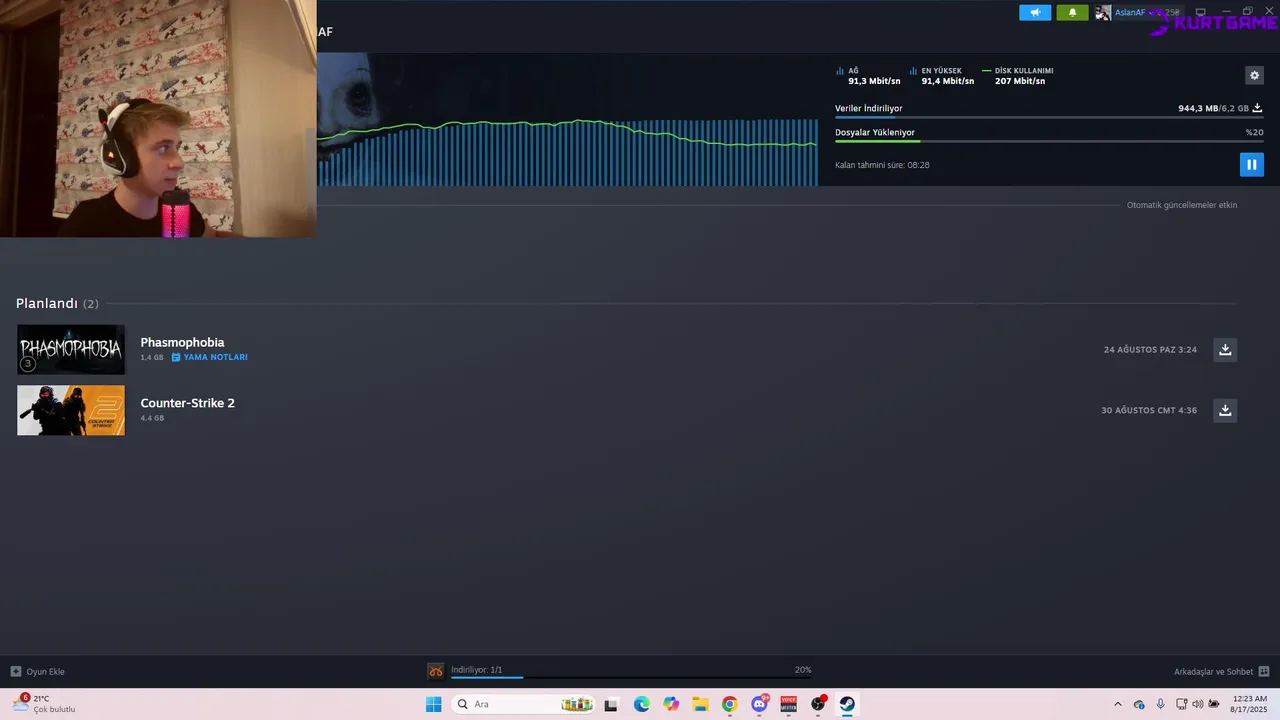Click the taskbar Ara search box

point(524,704)
